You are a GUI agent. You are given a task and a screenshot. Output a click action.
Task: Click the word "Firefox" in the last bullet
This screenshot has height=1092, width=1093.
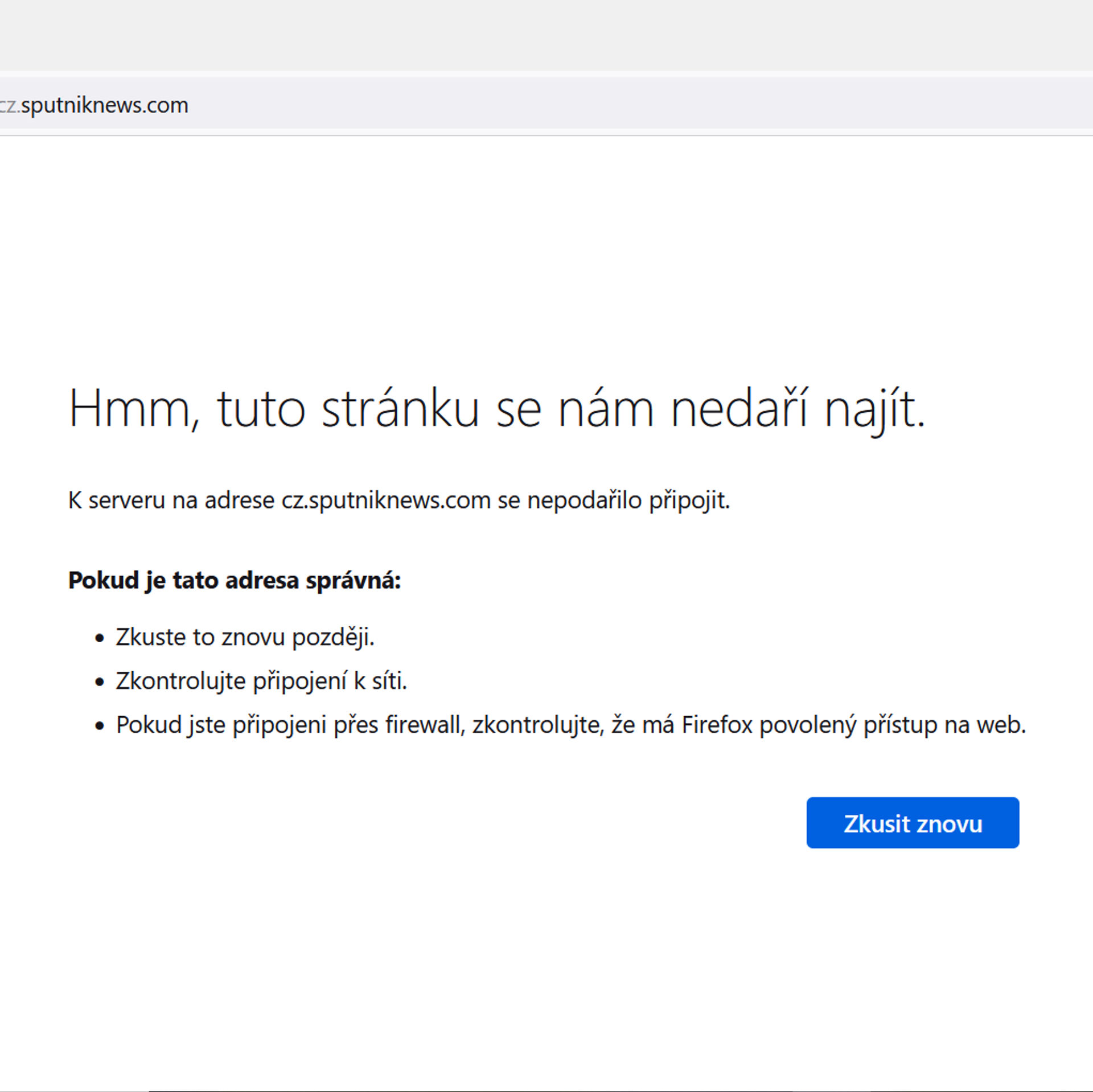717,725
